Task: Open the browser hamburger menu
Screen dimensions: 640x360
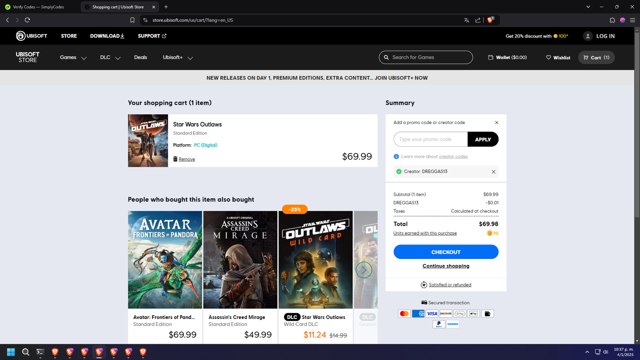Action: (632, 20)
